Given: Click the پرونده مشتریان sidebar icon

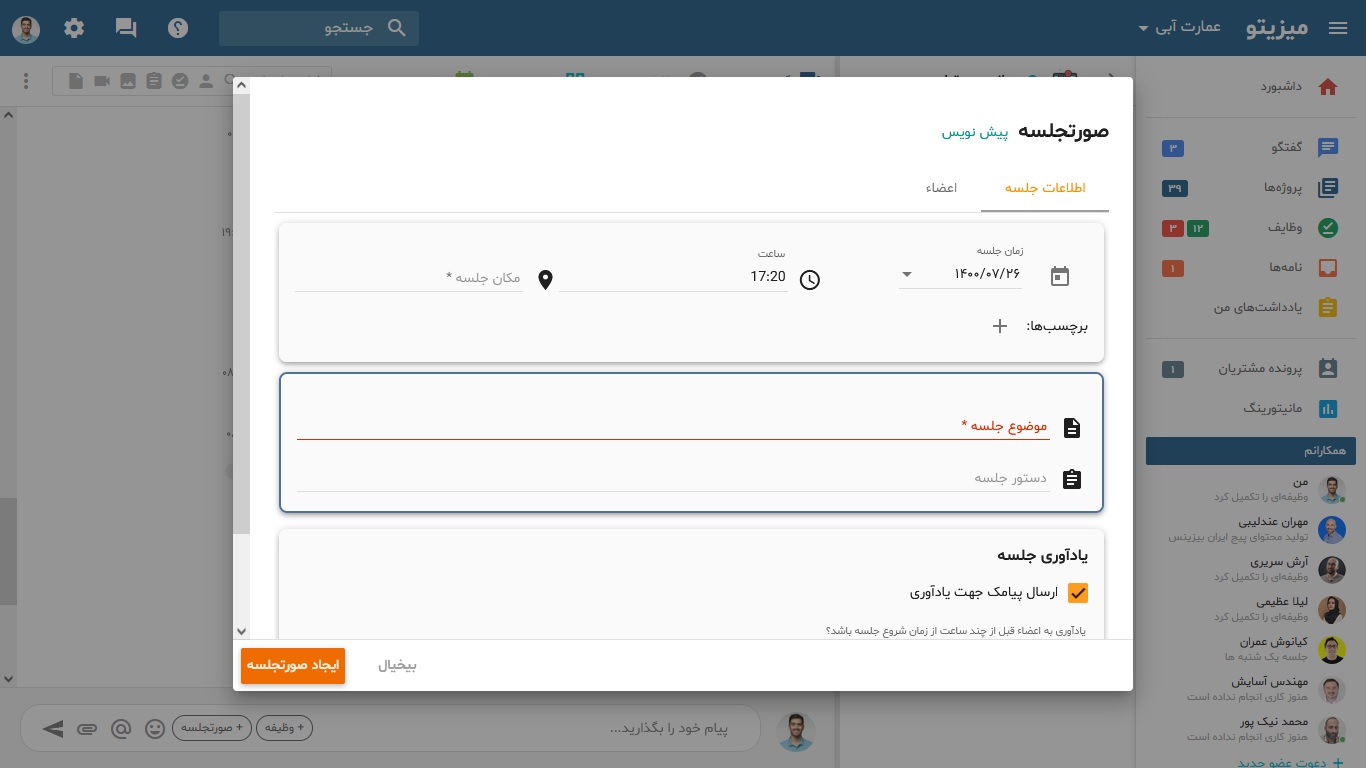Looking at the screenshot, I should point(1328,369).
